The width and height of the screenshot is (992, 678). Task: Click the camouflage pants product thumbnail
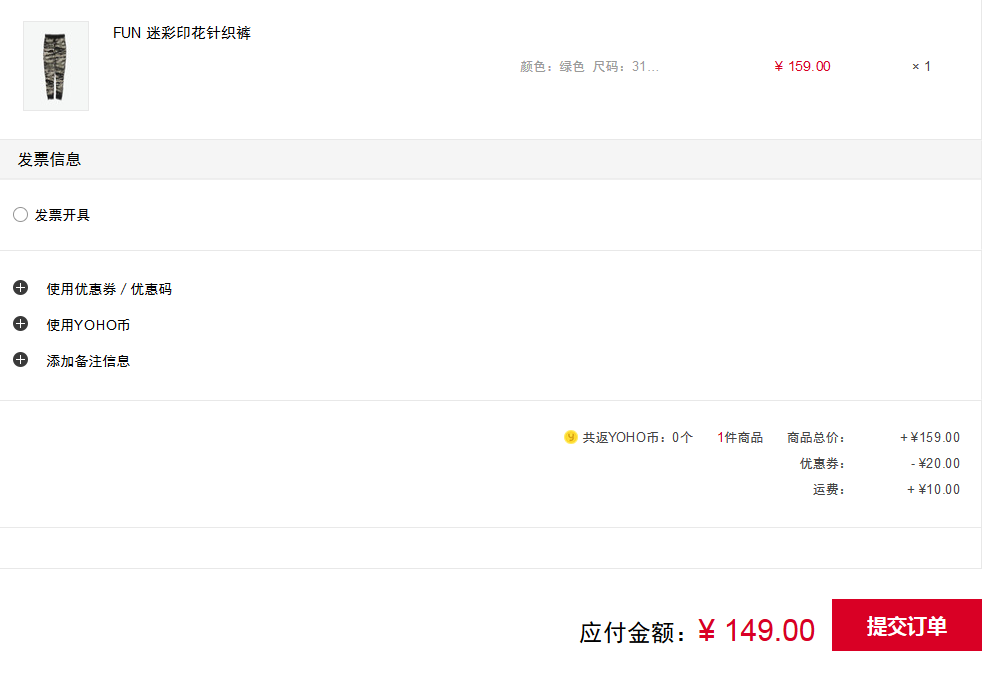(56, 66)
